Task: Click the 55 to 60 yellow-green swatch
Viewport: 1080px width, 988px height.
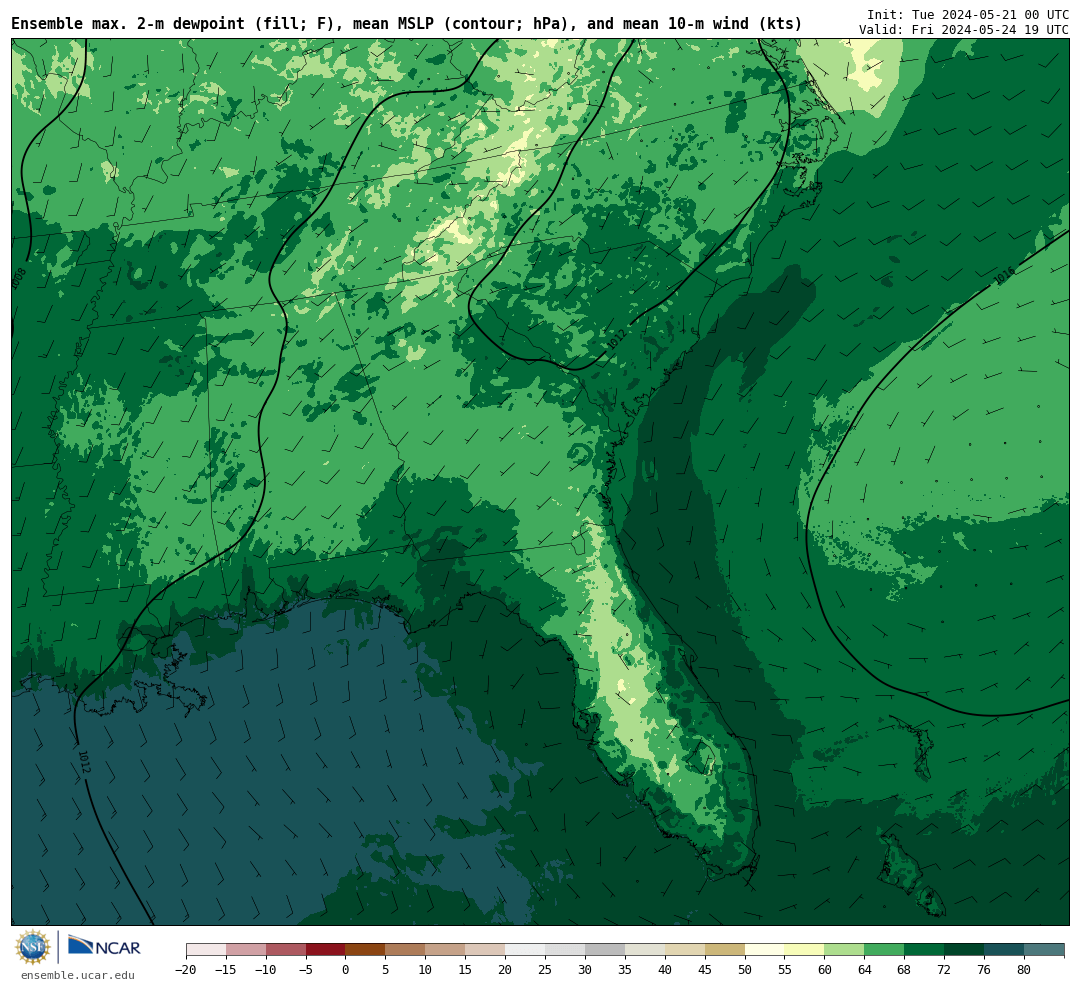Action: (805, 949)
